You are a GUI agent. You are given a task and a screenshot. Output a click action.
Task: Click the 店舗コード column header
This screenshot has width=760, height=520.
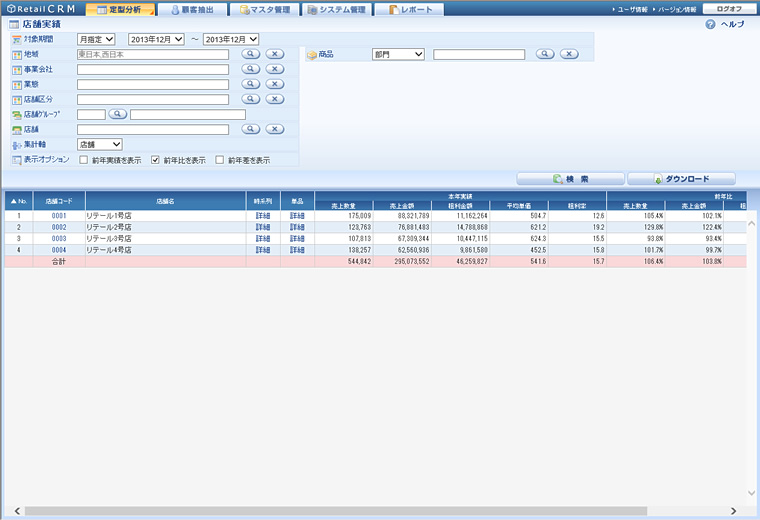(59, 201)
